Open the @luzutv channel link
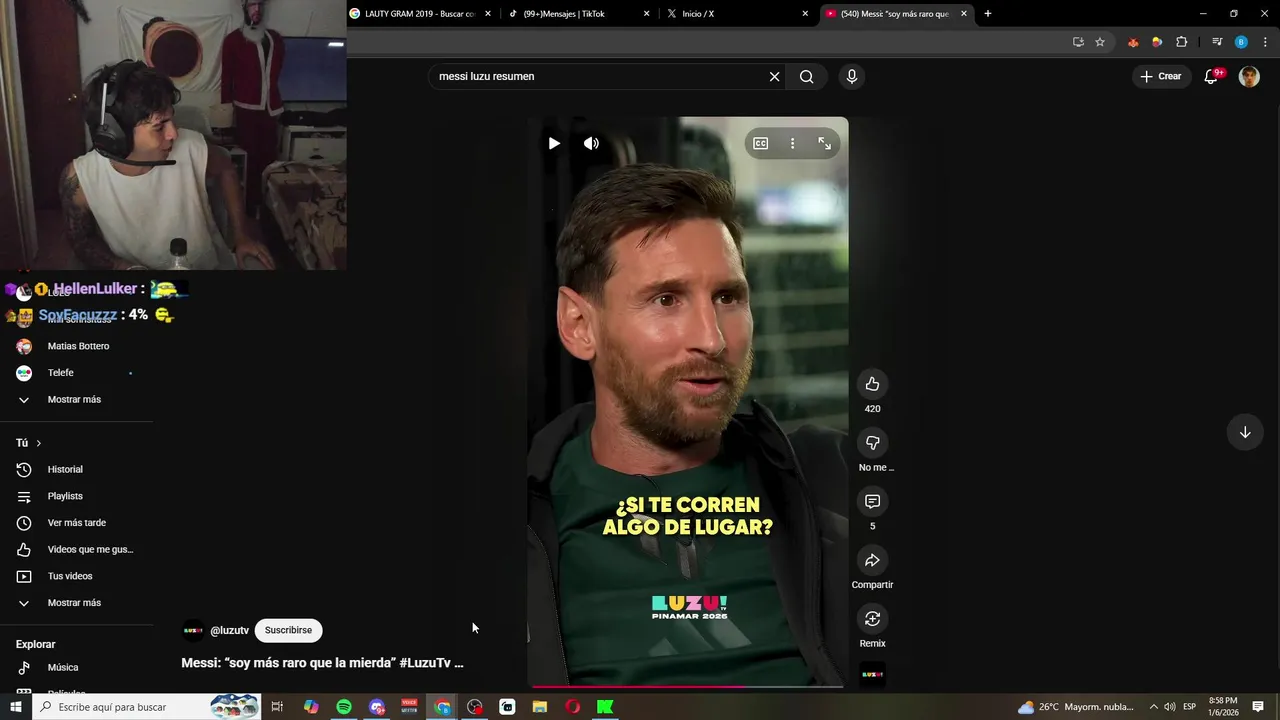Viewport: 1280px width, 720px height. coord(229,630)
